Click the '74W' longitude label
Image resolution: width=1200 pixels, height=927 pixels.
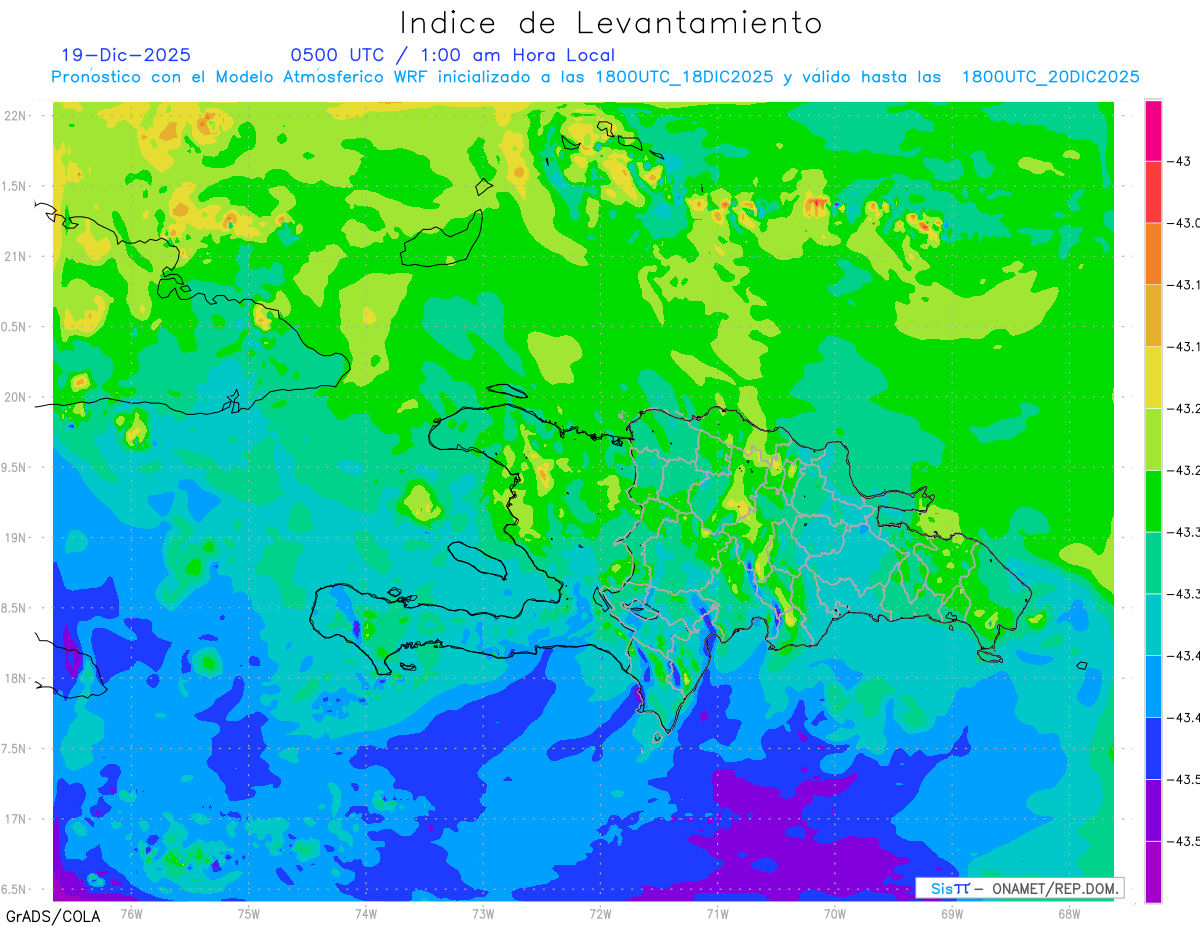(x=366, y=913)
